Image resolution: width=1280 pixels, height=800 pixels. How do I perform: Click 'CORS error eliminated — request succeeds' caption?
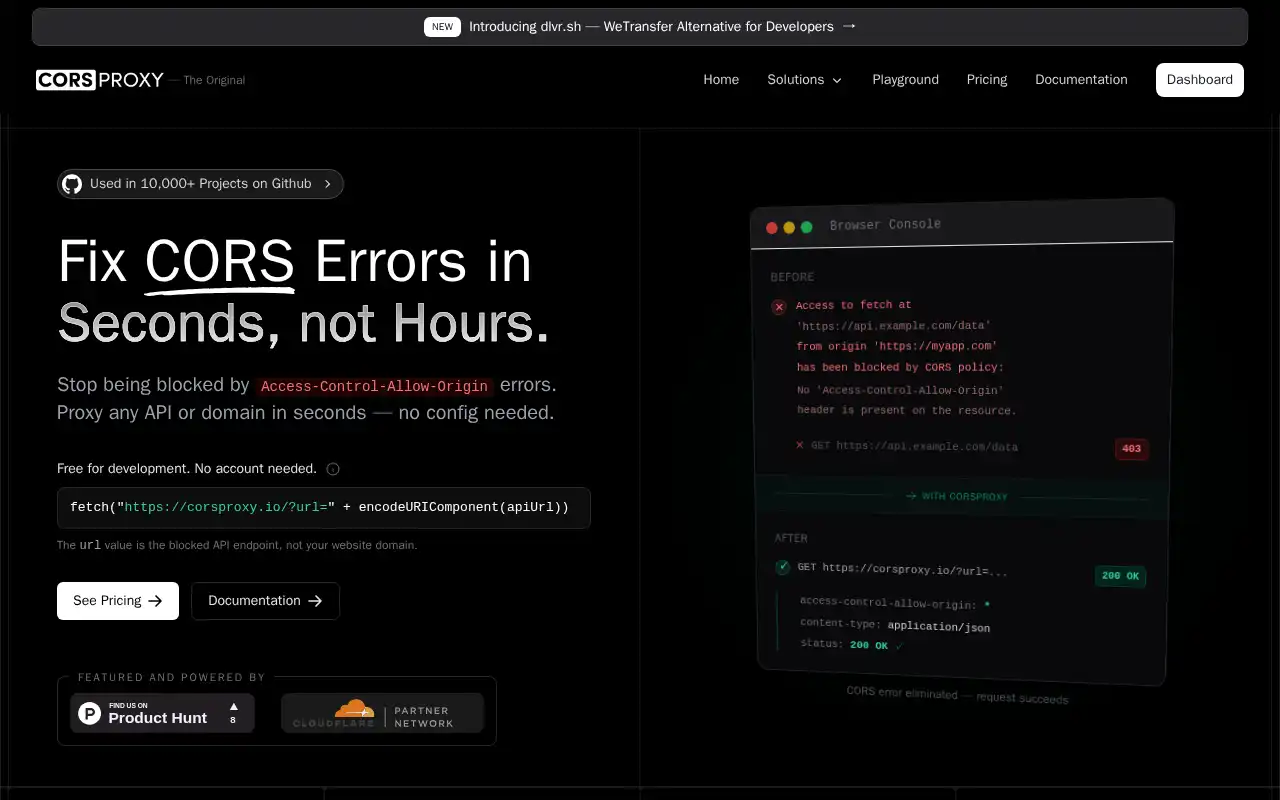coord(957,695)
